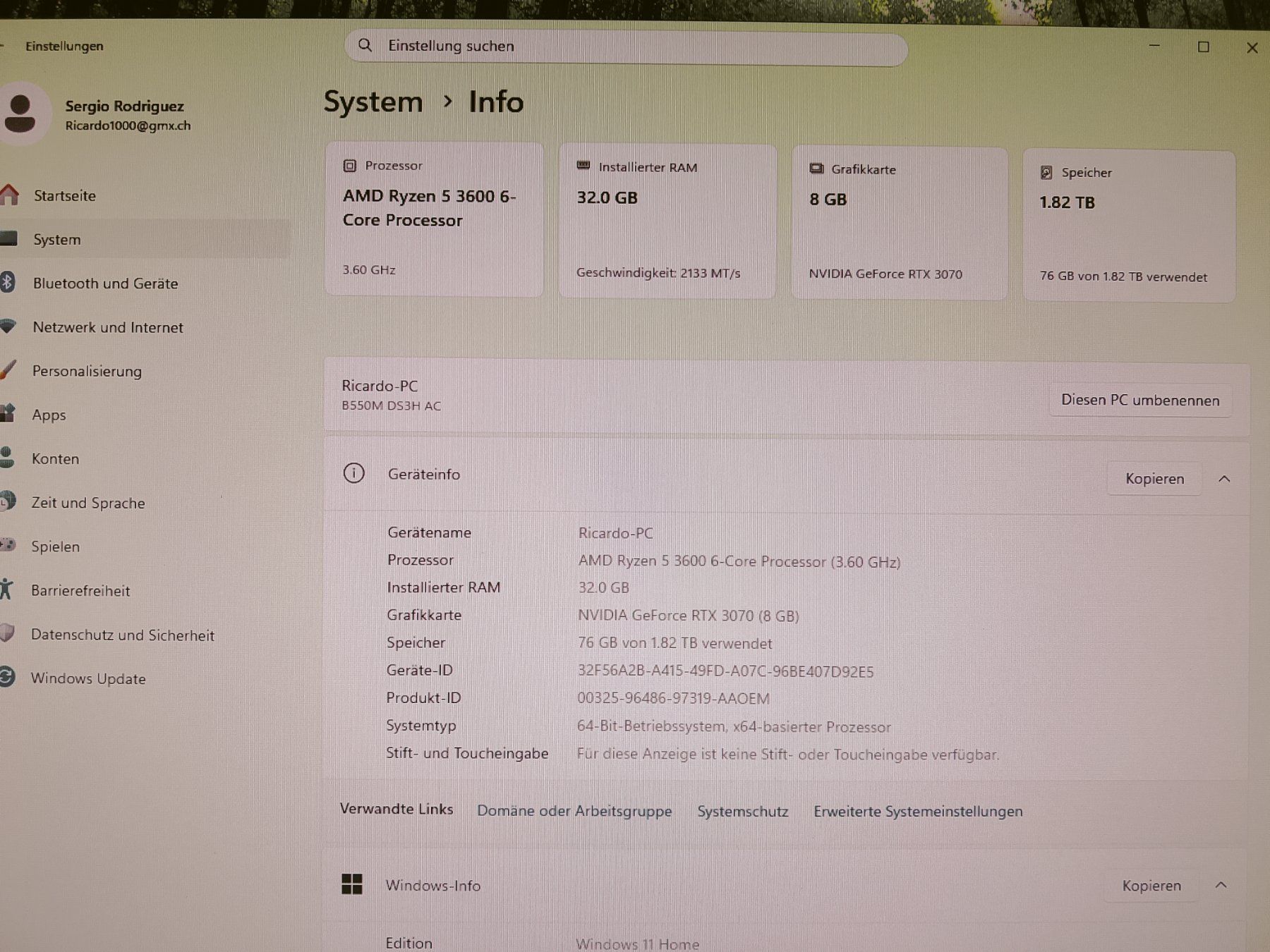Click the B550M DS3H AC model text
Viewport: 1270px width, 952px height.
tap(391, 405)
